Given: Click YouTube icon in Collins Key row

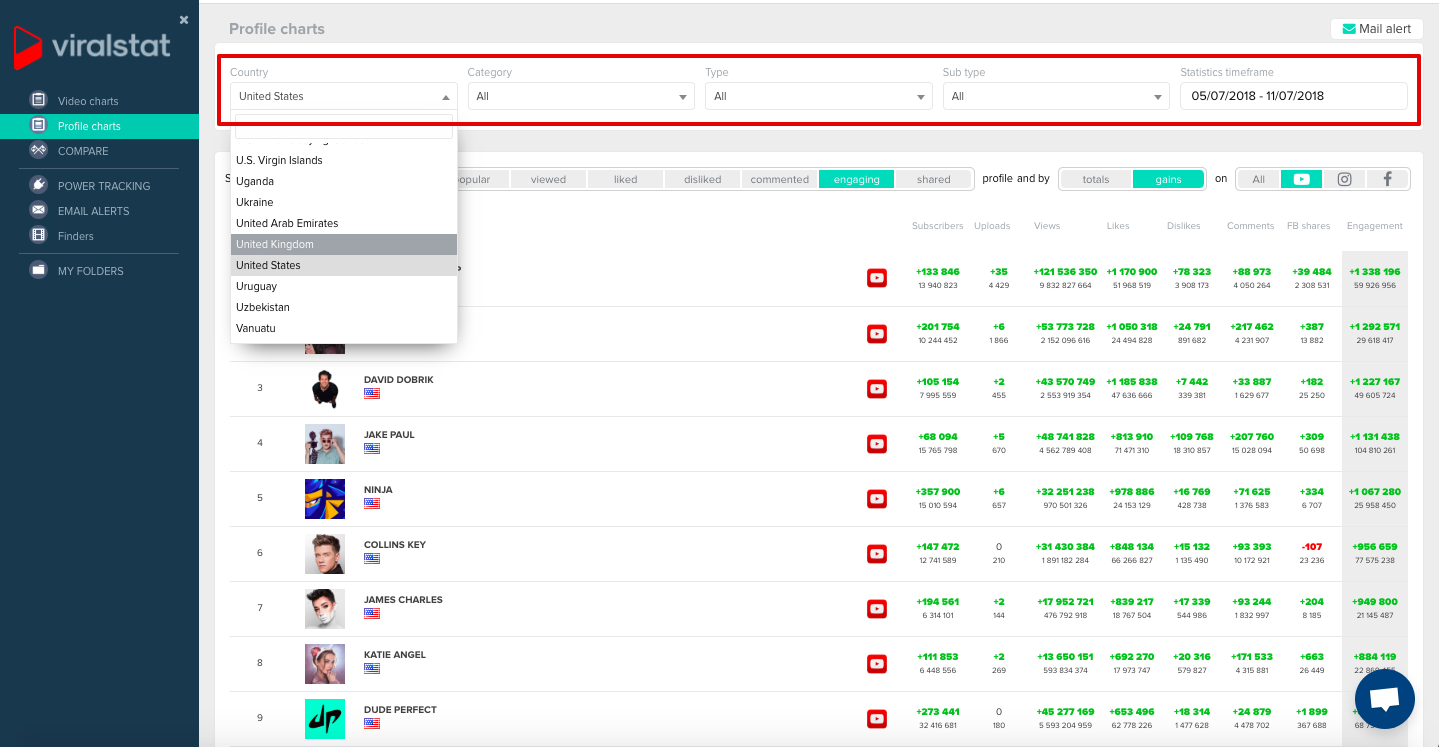Looking at the screenshot, I should point(876,553).
